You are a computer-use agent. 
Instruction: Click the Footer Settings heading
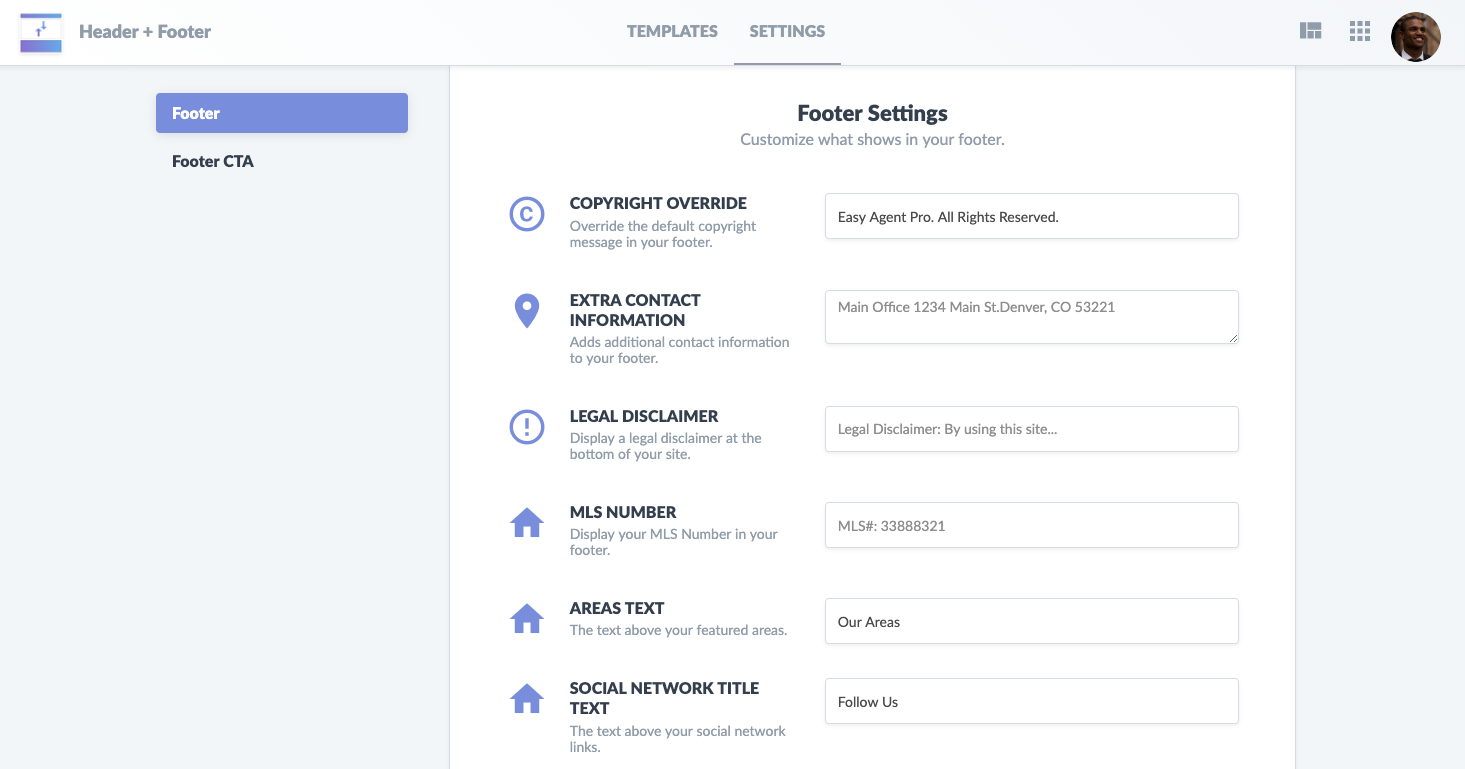(872, 113)
